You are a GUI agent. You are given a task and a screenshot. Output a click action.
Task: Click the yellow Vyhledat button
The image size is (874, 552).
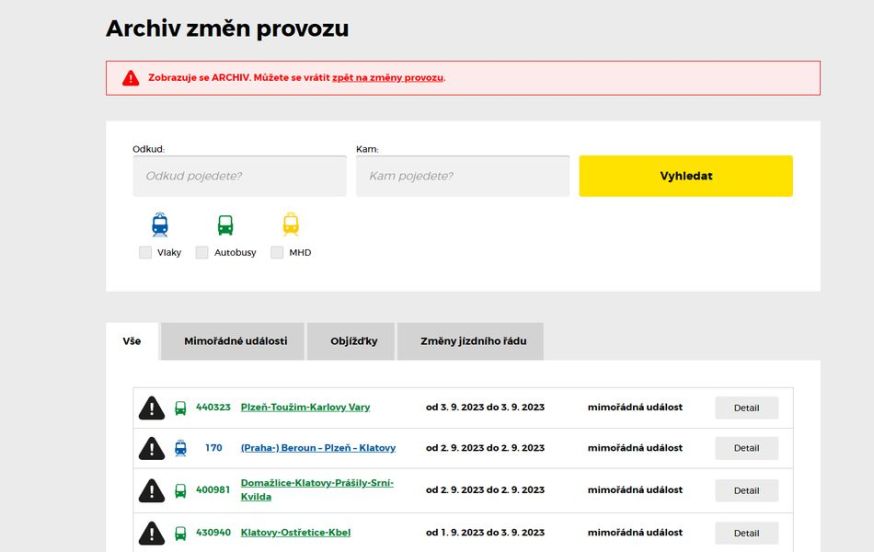click(686, 176)
